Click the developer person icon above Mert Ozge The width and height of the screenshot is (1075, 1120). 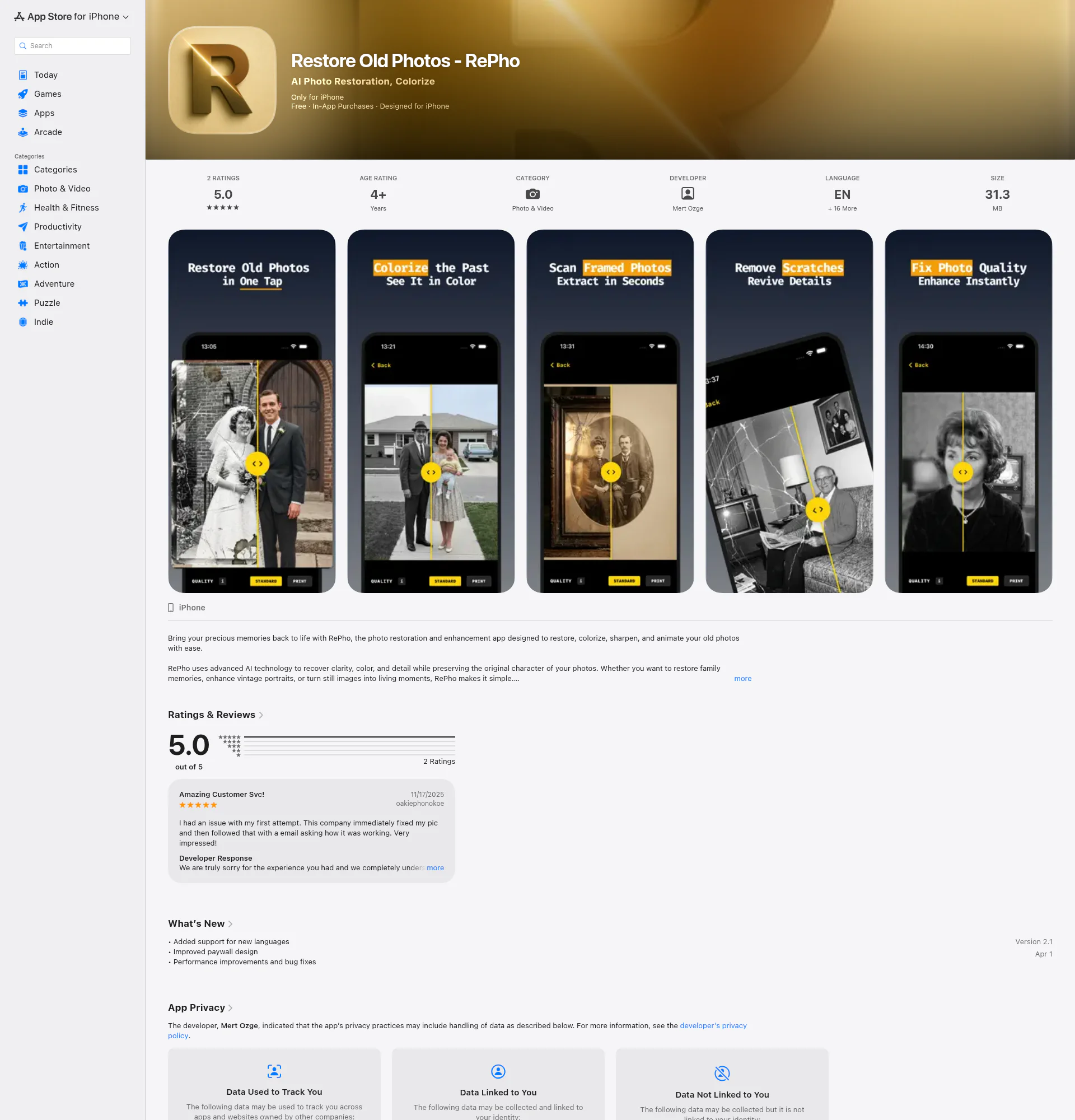click(x=688, y=194)
